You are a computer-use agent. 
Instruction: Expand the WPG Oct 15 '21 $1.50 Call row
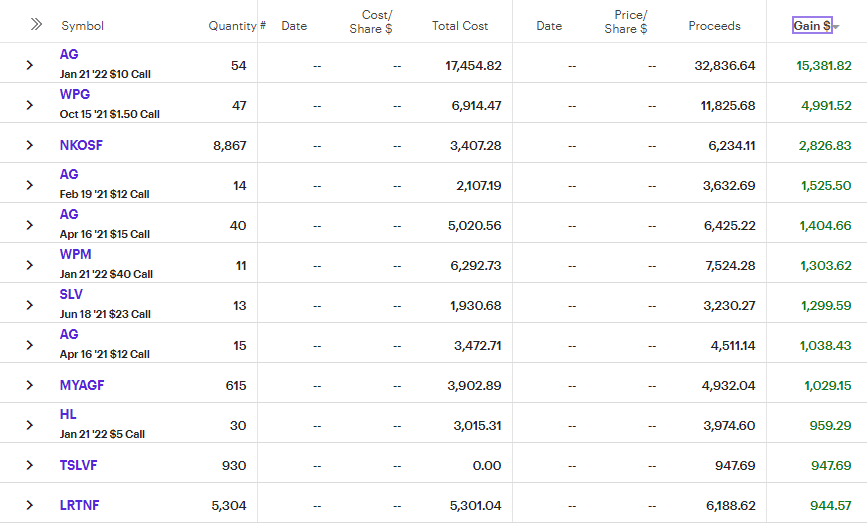[30, 105]
